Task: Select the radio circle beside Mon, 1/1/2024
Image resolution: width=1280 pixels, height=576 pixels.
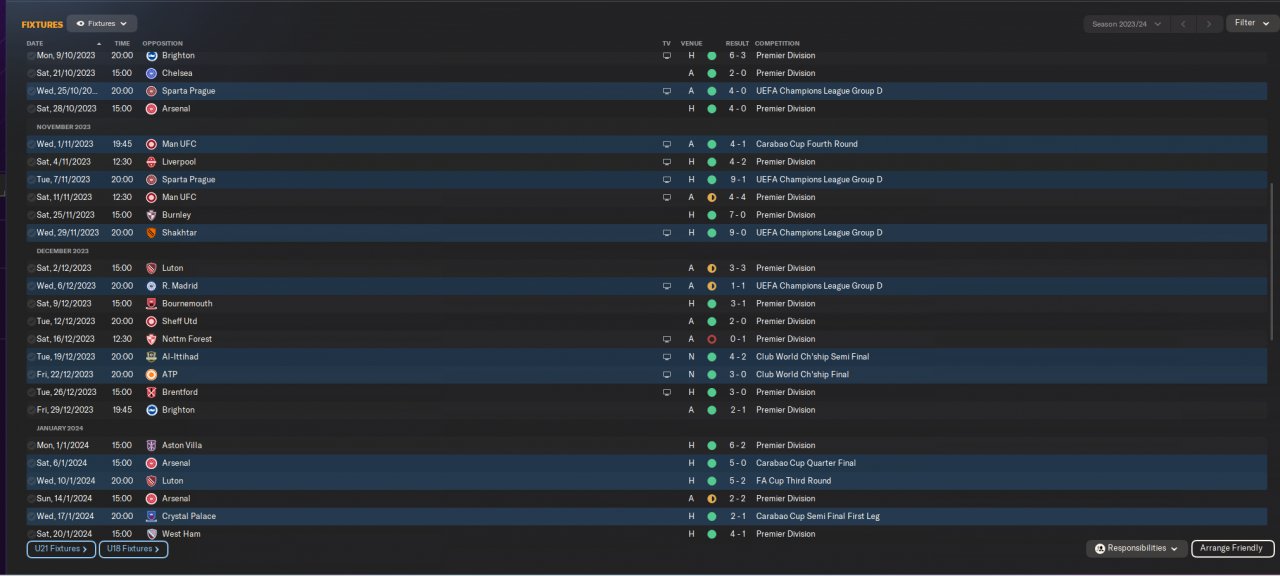Action: pos(31,445)
